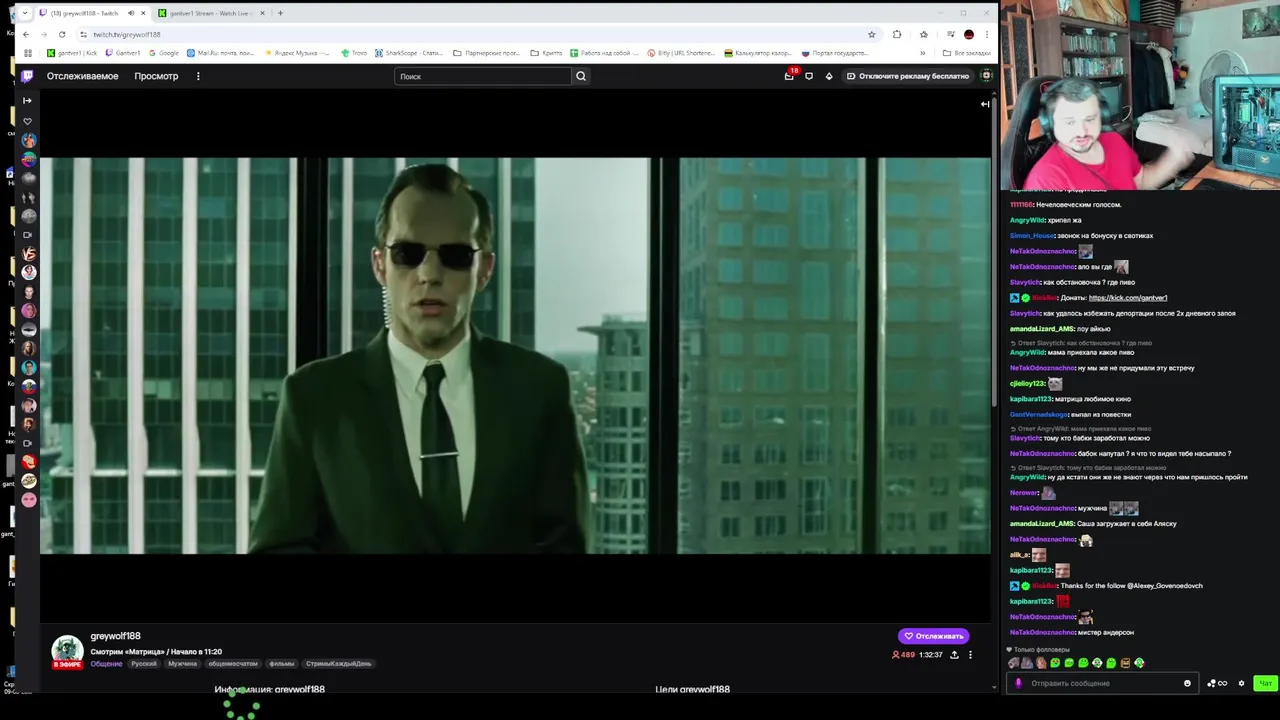Open 'Все закладки' all bookmarks folder
The image size is (1280, 720).
pyautogui.click(x=966, y=53)
